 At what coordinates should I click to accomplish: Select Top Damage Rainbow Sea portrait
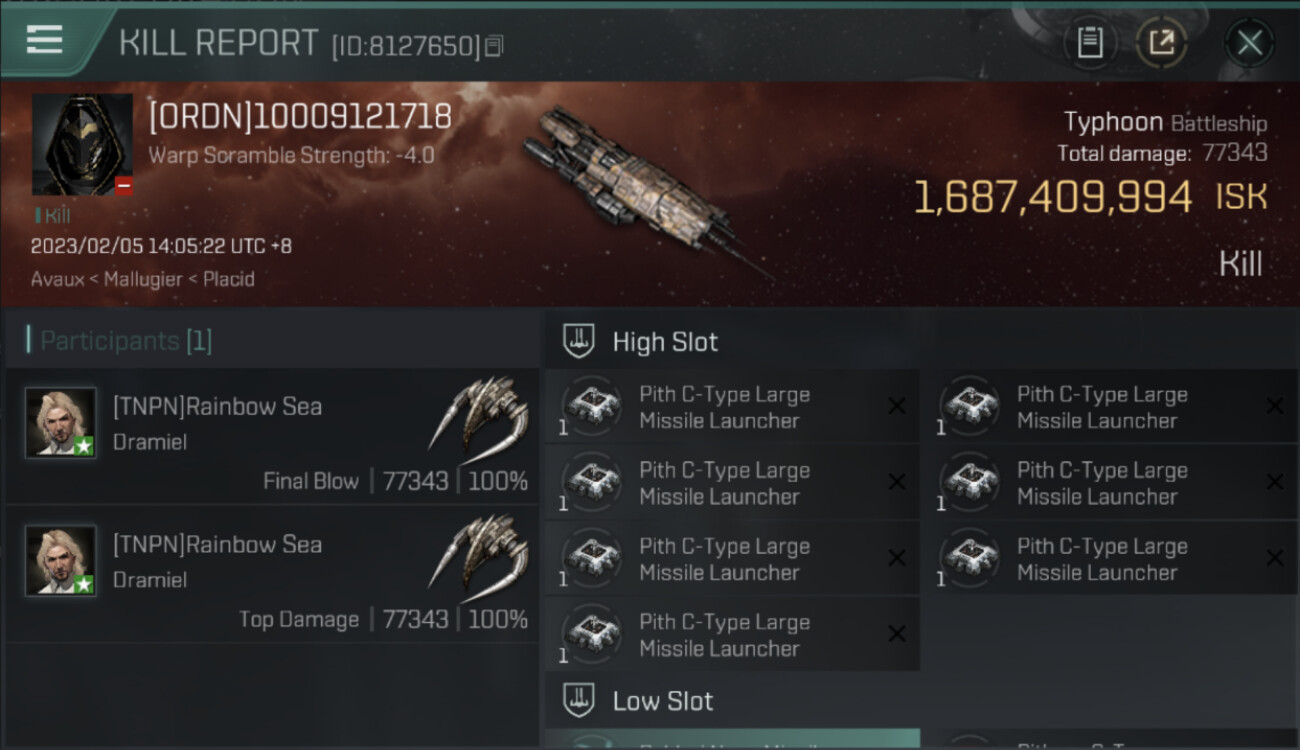click(x=61, y=560)
